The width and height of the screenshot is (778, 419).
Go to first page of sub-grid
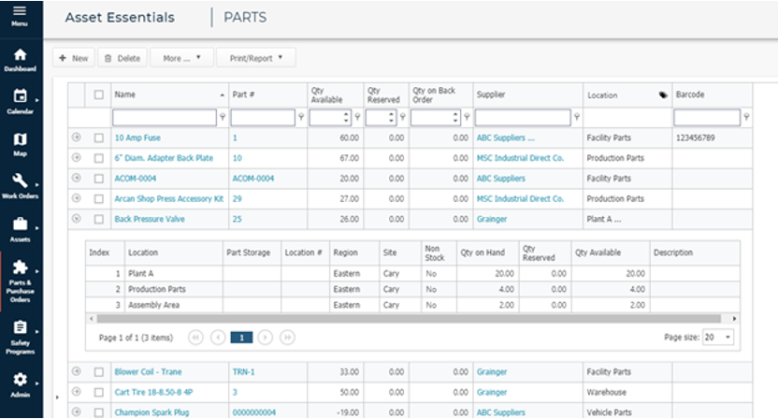coord(195,338)
